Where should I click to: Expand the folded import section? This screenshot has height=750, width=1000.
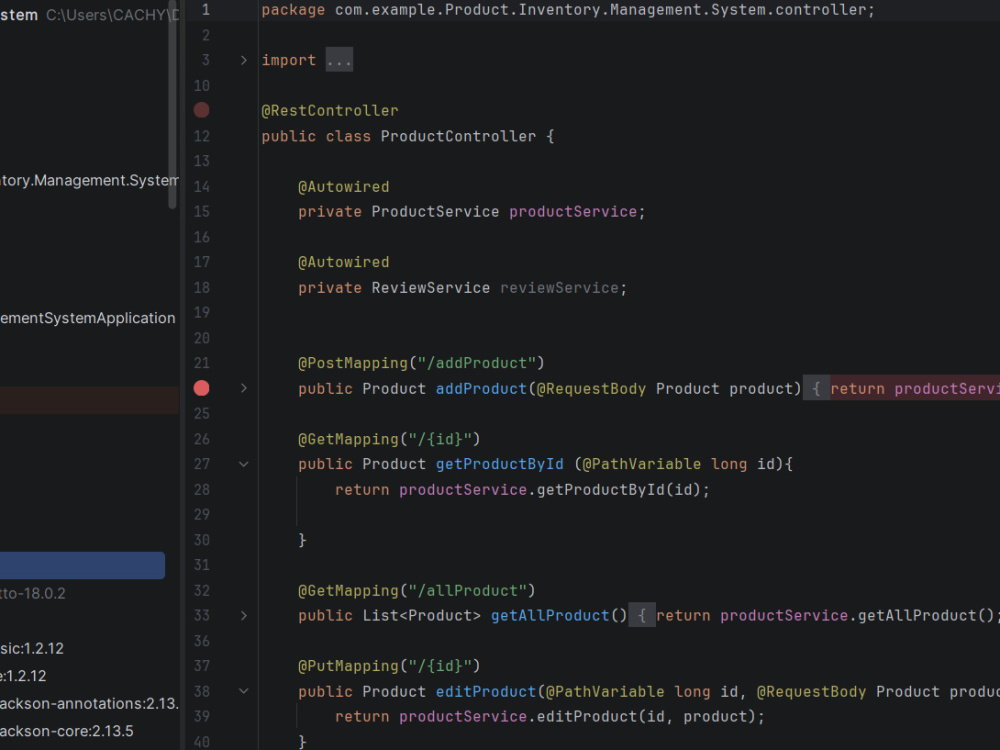tap(244, 60)
